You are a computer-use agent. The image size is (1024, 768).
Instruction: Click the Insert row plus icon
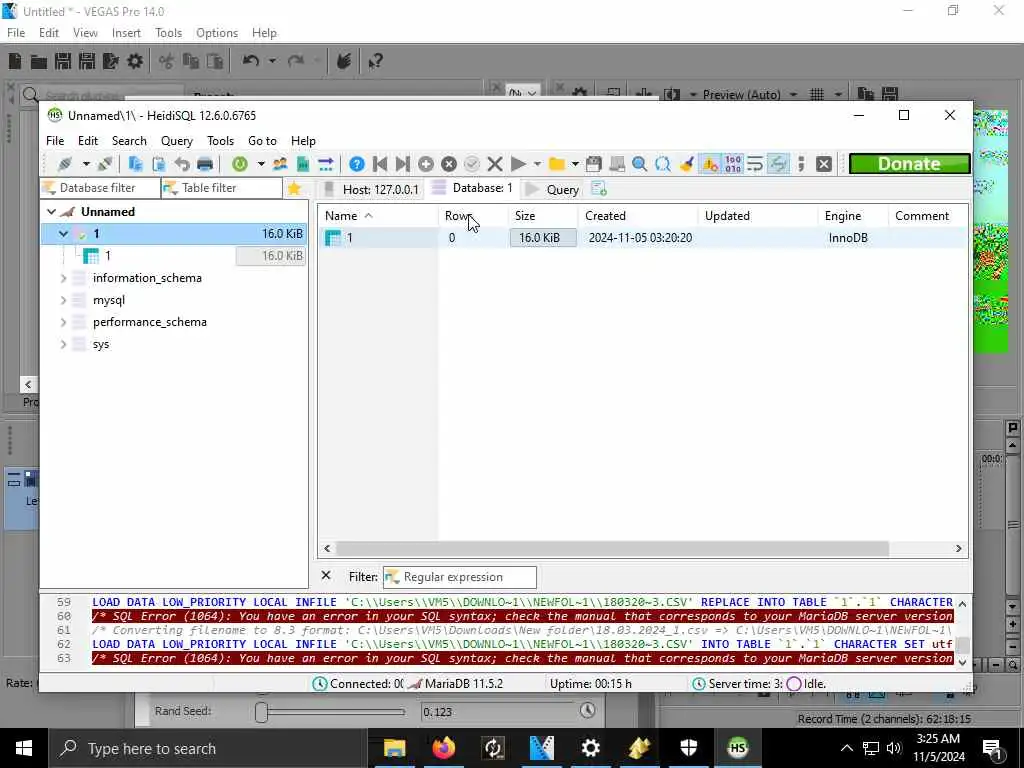click(426, 164)
